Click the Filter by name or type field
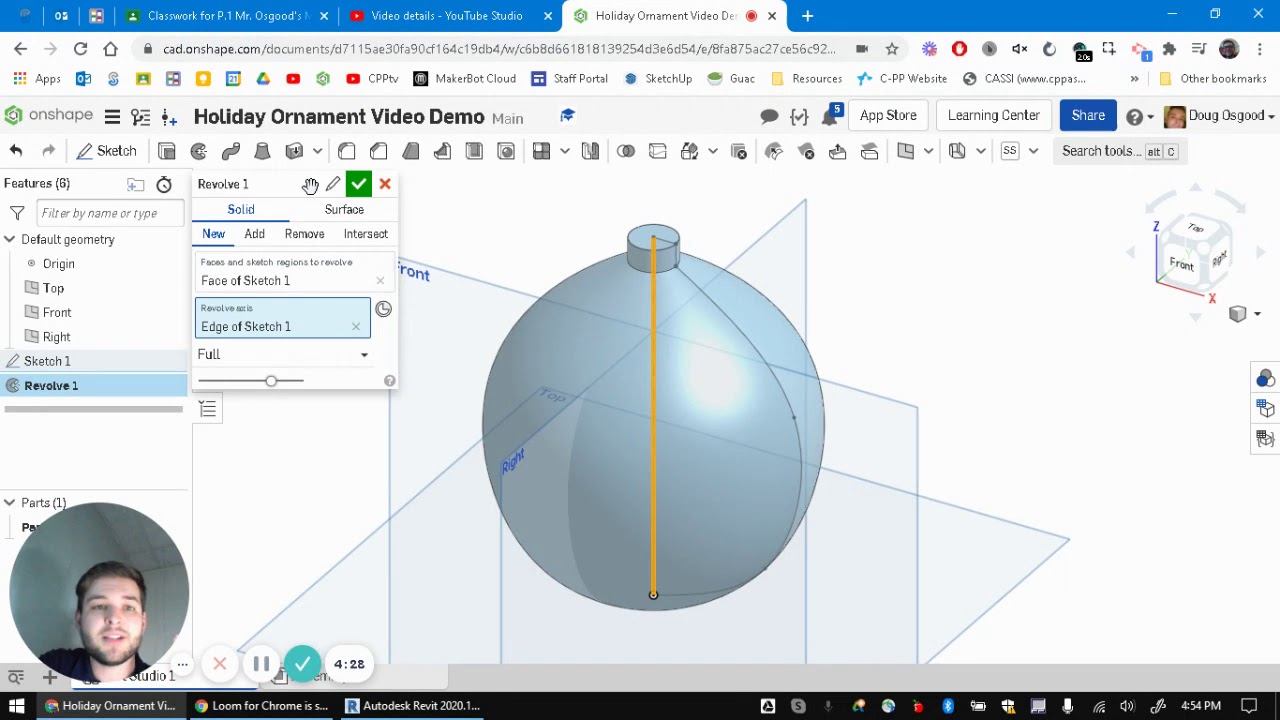This screenshot has width=1280, height=720. pyautogui.click(x=110, y=213)
